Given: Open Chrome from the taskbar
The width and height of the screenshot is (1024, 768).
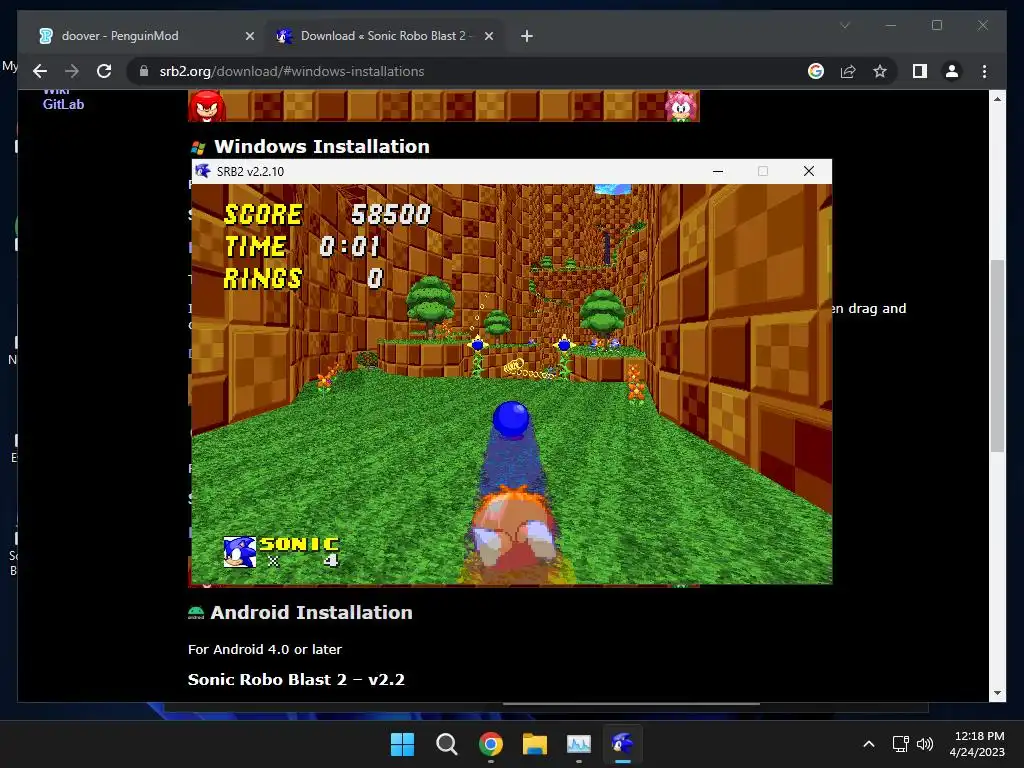Looking at the screenshot, I should click(490, 744).
